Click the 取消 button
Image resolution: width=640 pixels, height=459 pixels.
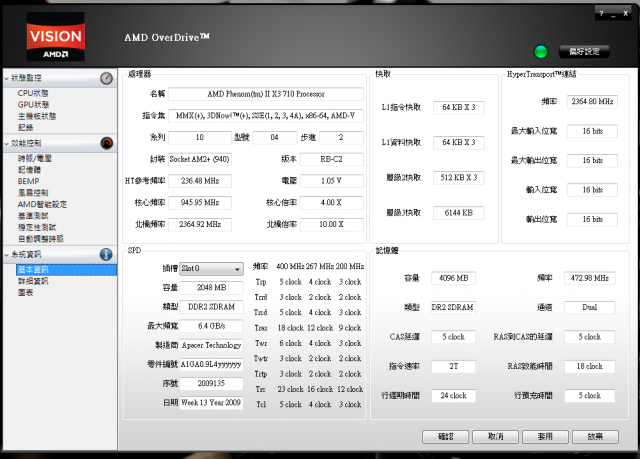click(x=496, y=437)
